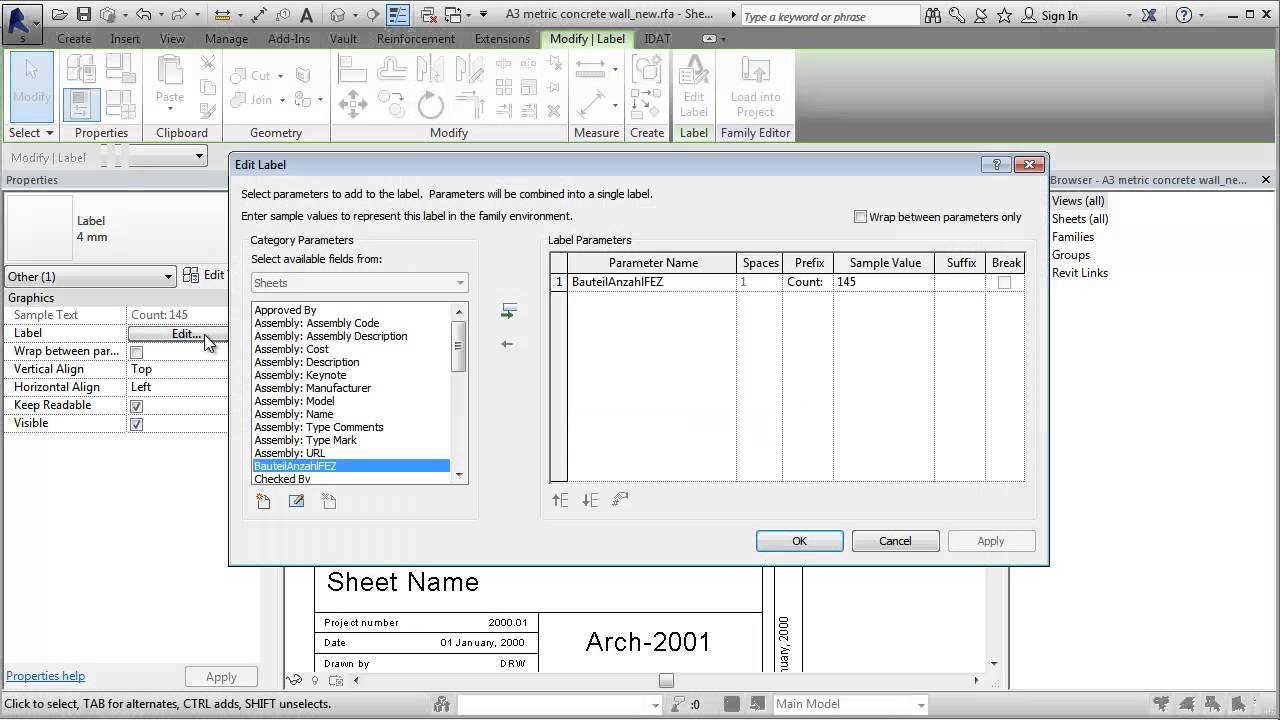Screen dimensions: 1280x720
Task: Click the Text tool letter A icon
Action: coord(306,15)
